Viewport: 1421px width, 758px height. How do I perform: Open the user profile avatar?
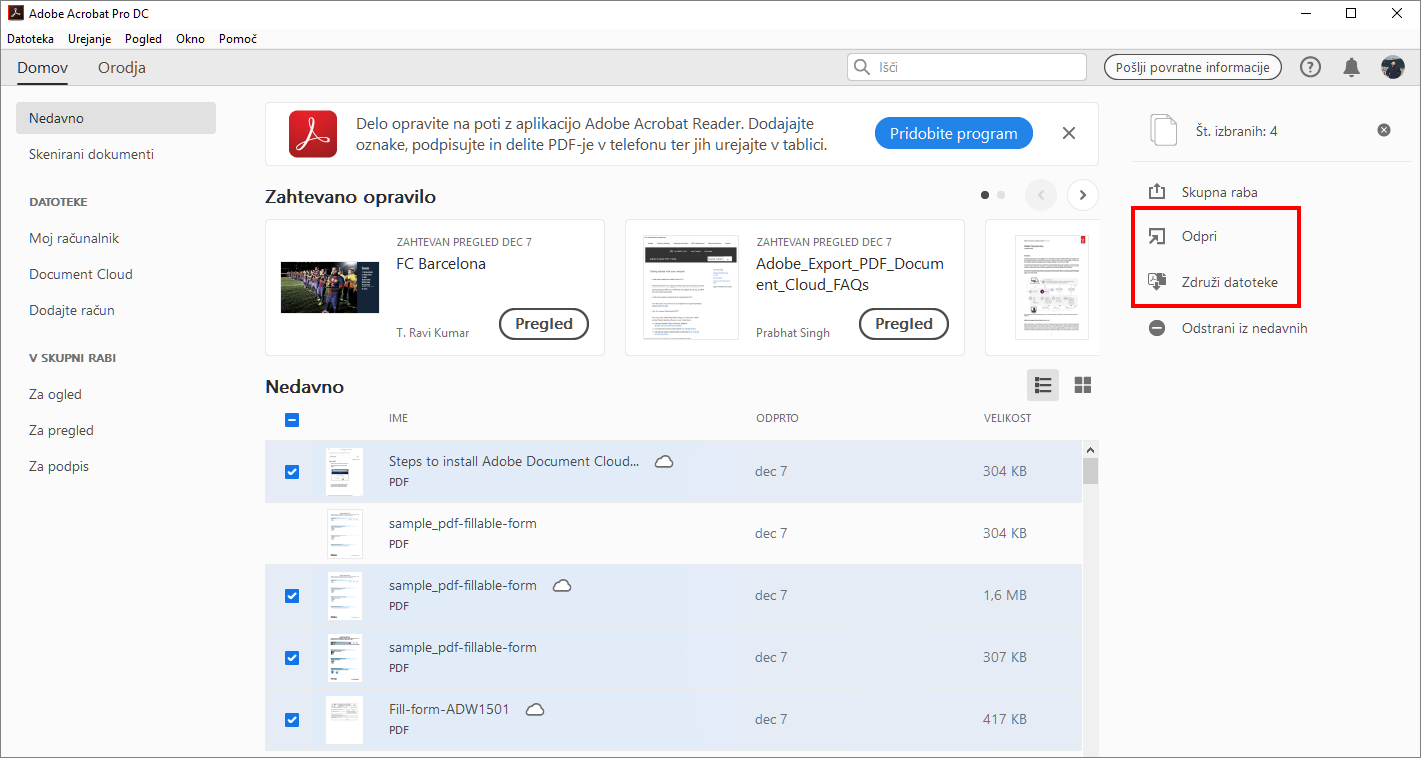[1393, 68]
